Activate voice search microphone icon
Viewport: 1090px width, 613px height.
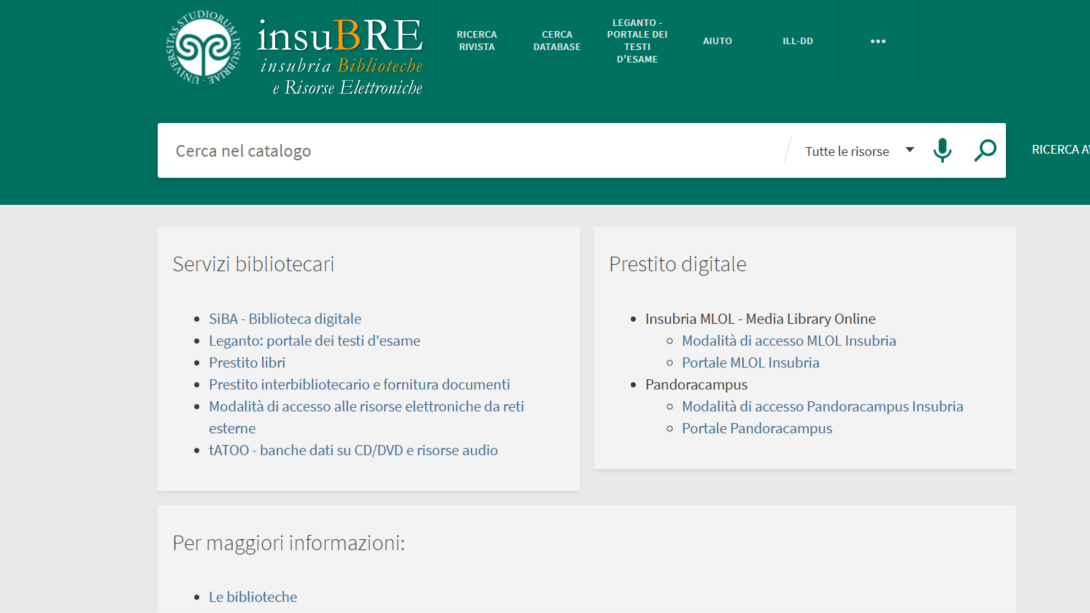pyautogui.click(x=942, y=150)
